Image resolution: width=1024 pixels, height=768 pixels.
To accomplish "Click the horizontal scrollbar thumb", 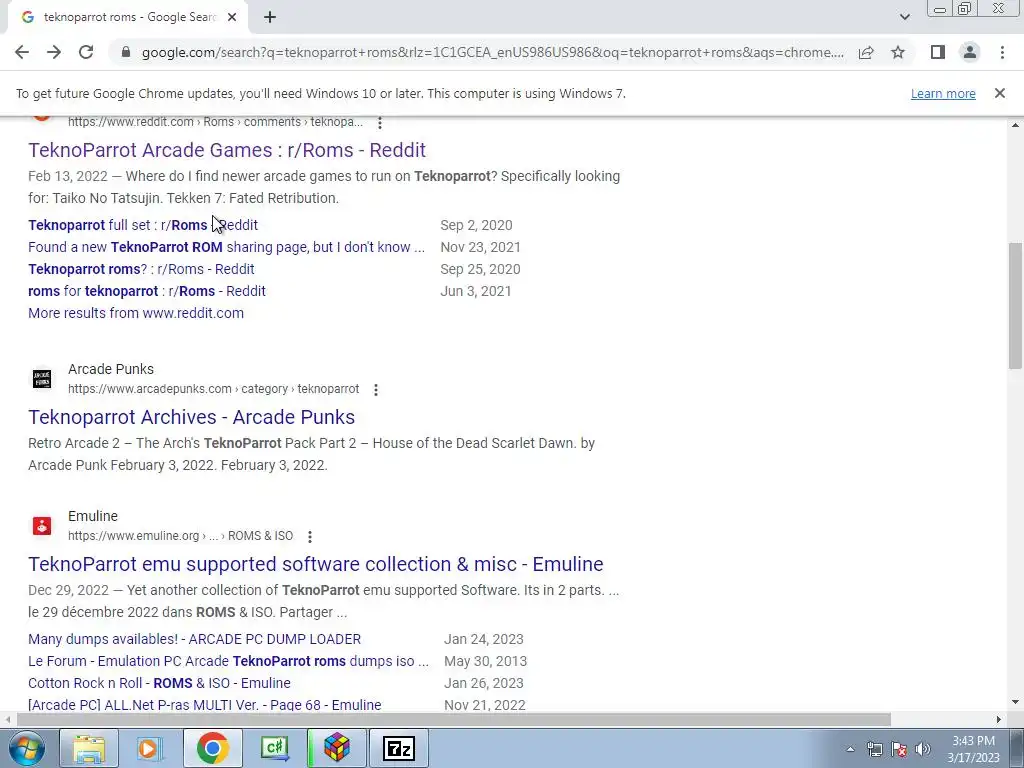I will 454,719.
